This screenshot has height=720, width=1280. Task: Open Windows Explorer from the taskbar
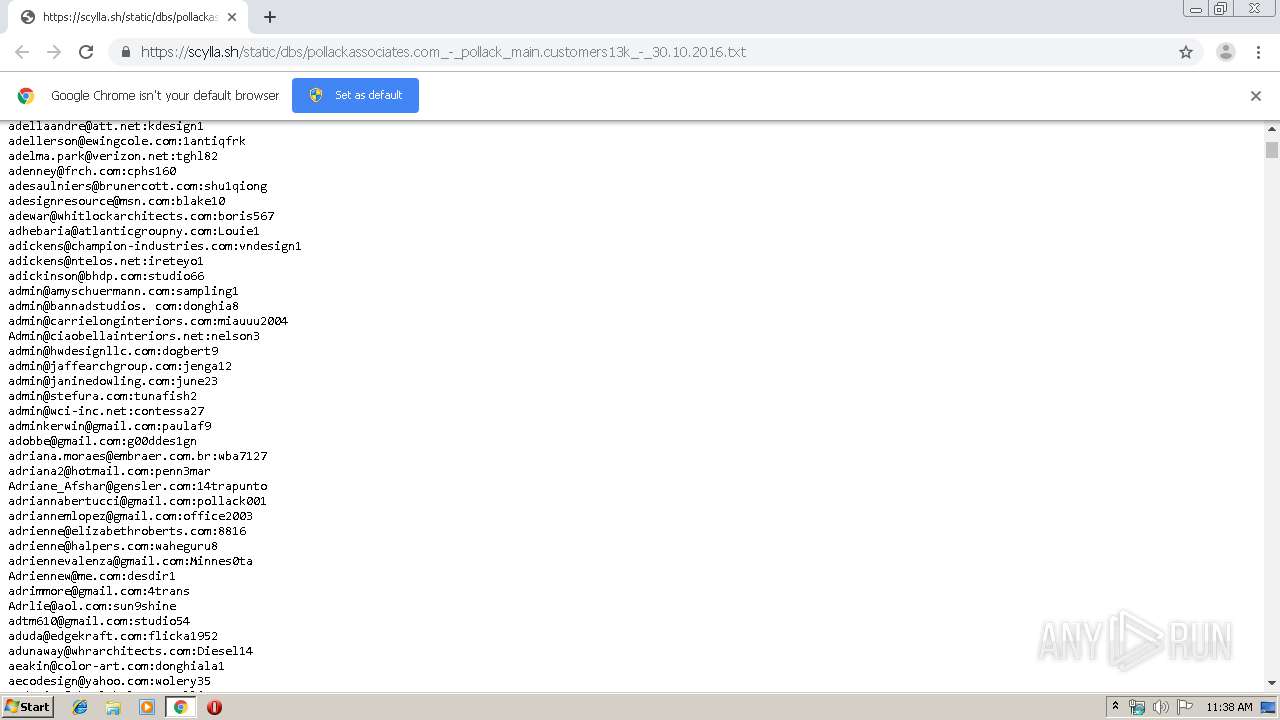tap(113, 707)
